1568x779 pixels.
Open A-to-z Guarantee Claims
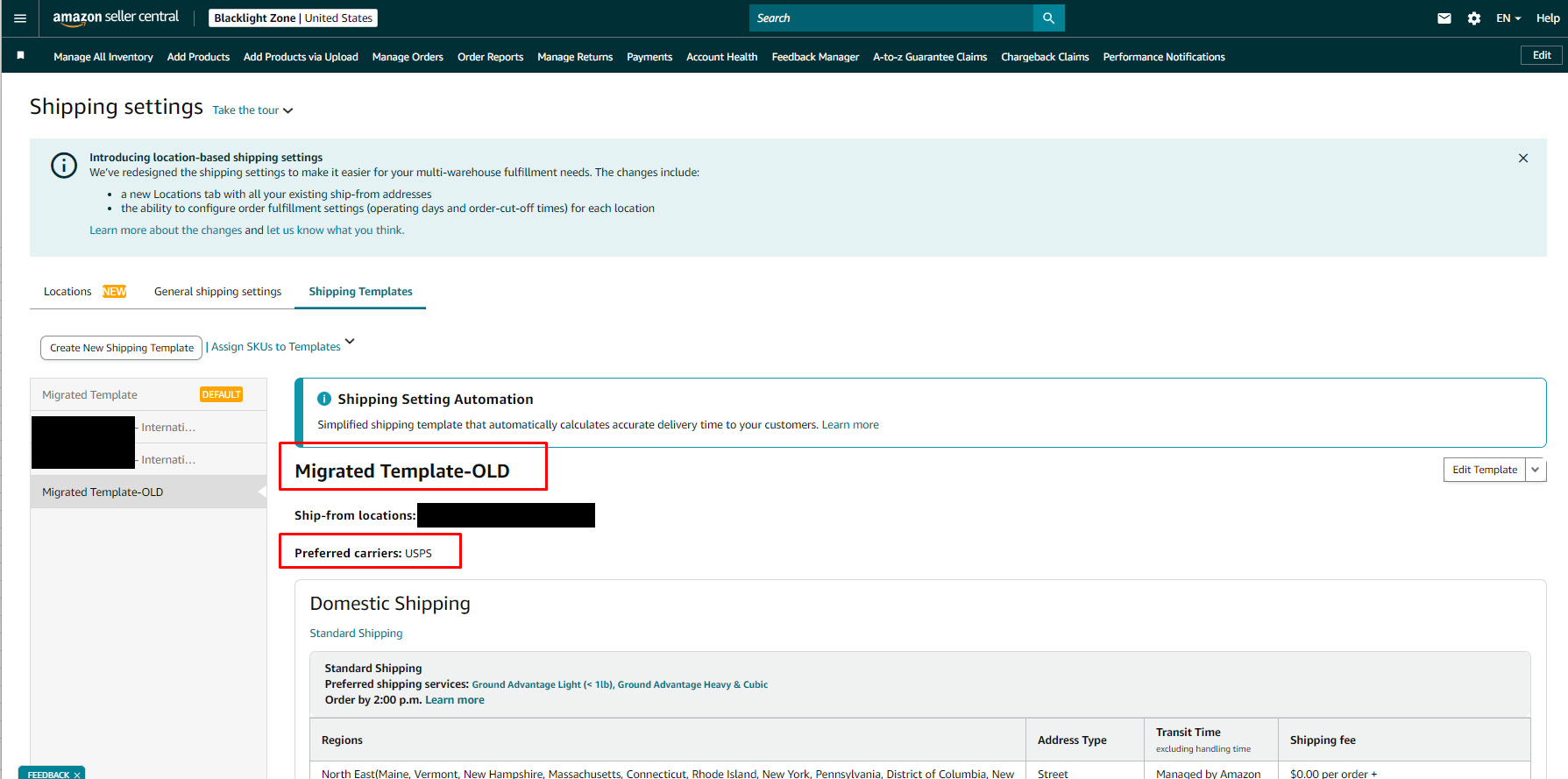pos(930,57)
